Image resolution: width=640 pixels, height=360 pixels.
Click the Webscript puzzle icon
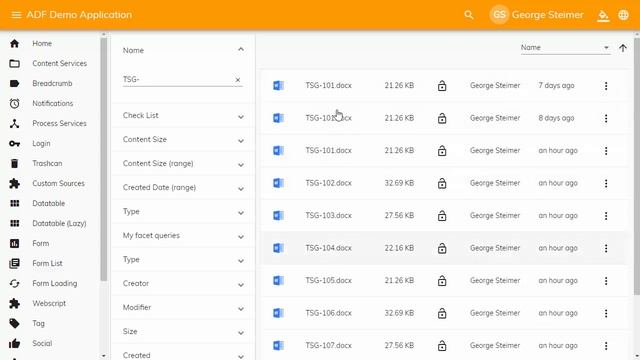[14, 303]
